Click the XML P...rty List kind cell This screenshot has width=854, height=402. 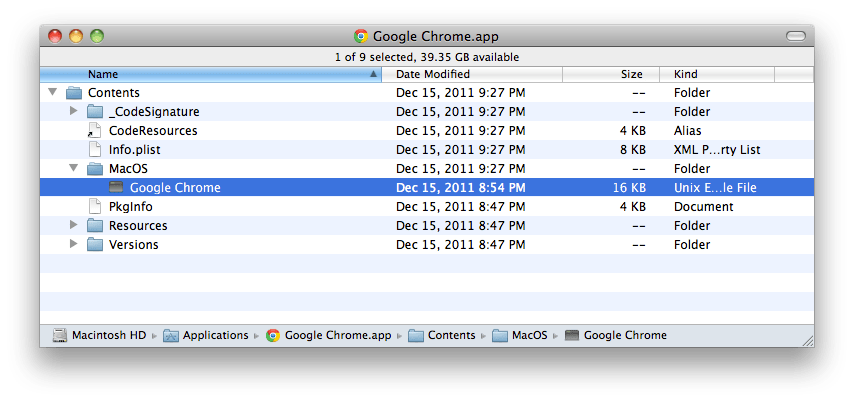717,150
